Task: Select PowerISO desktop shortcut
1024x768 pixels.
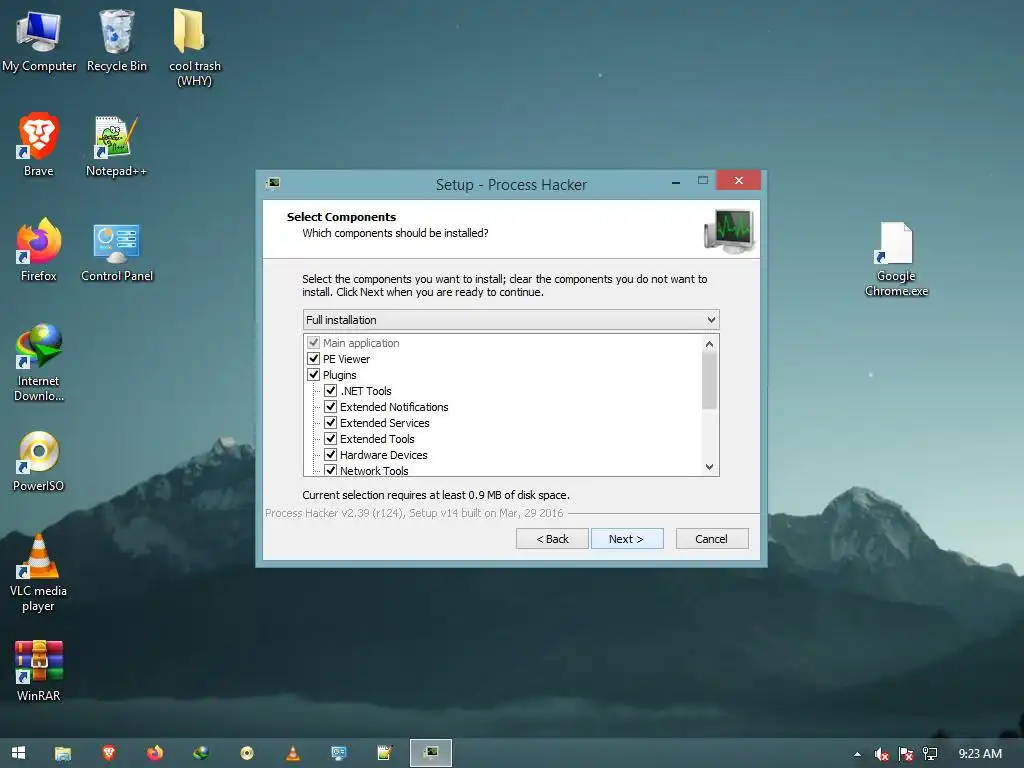Action: (x=39, y=461)
